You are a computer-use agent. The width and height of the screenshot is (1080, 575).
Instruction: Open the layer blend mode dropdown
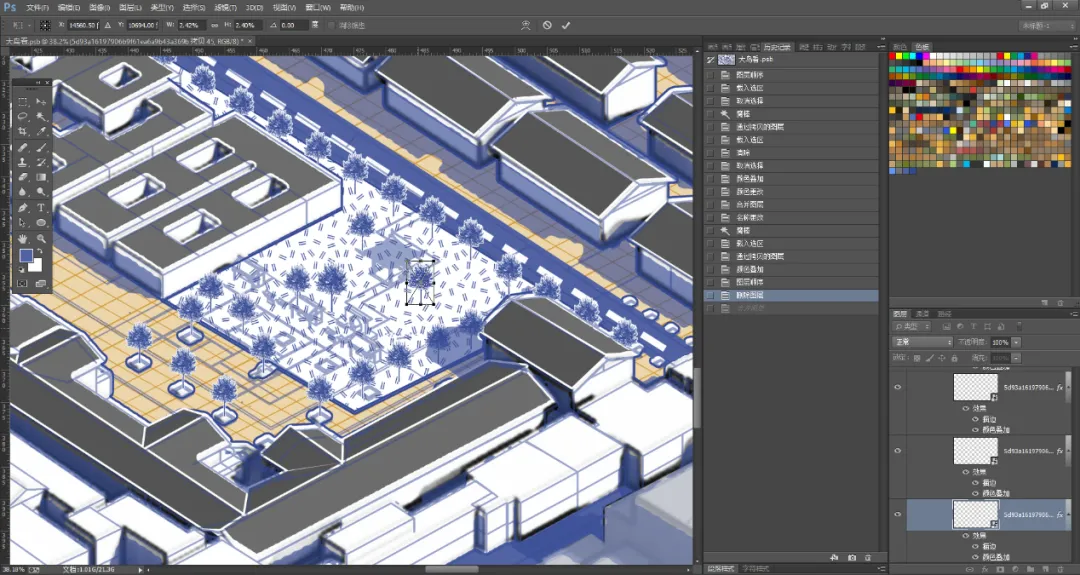(922, 342)
